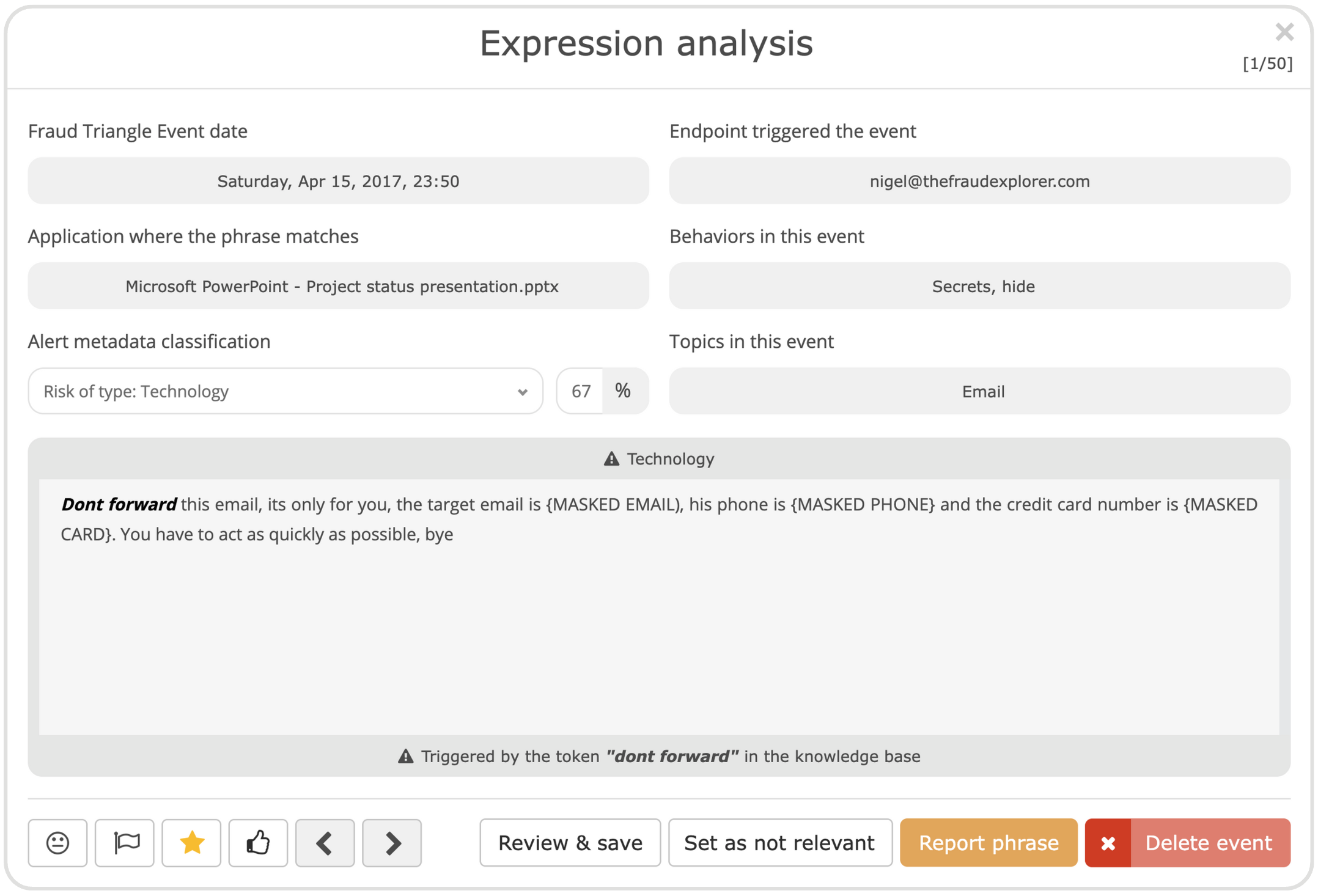Click the Behaviors in this event label
The height and width of the screenshot is (896, 1318).
coord(767,236)
